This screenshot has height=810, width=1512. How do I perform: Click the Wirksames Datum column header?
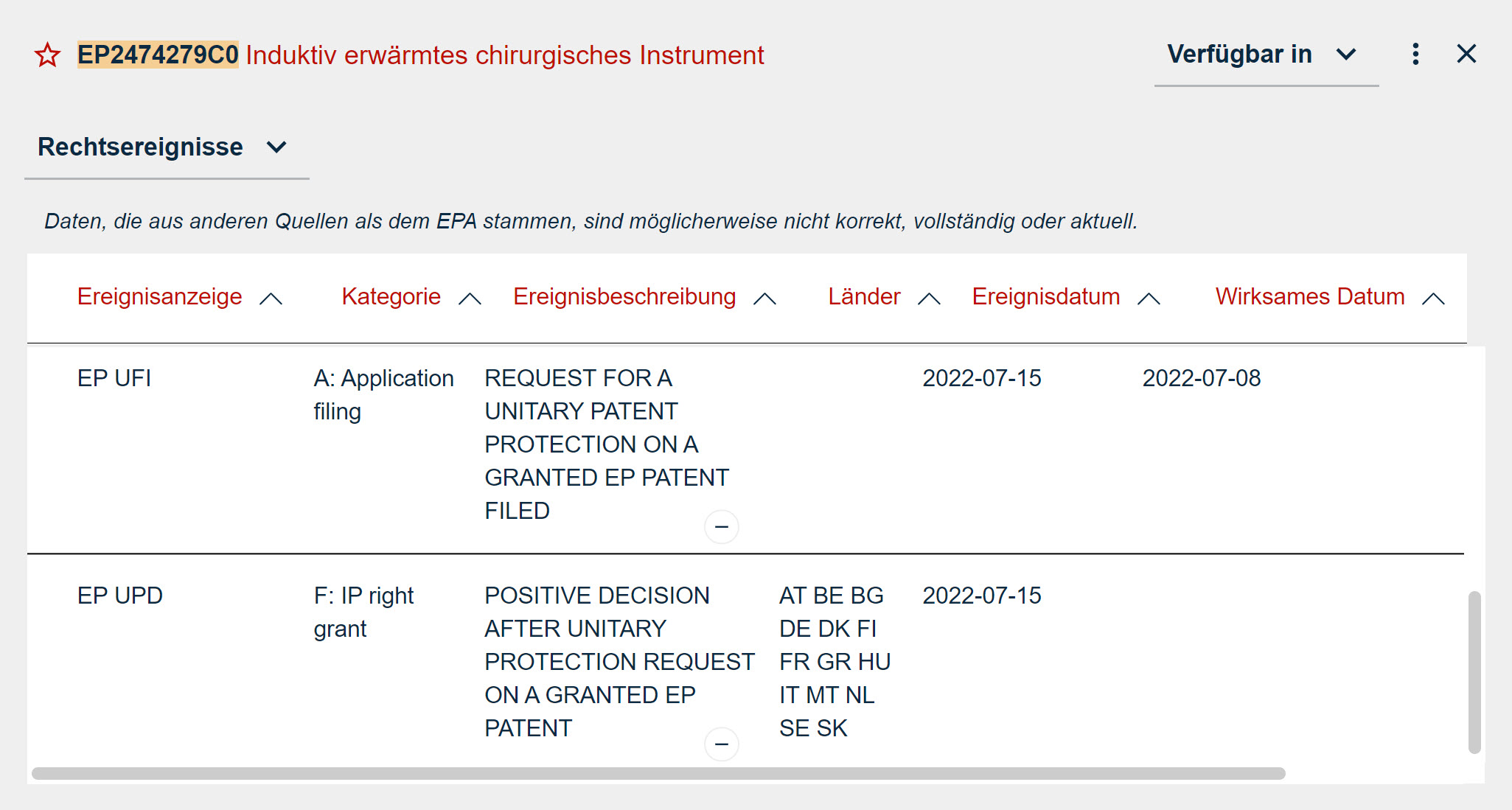pyautogui.click(x=1309, y=296)
